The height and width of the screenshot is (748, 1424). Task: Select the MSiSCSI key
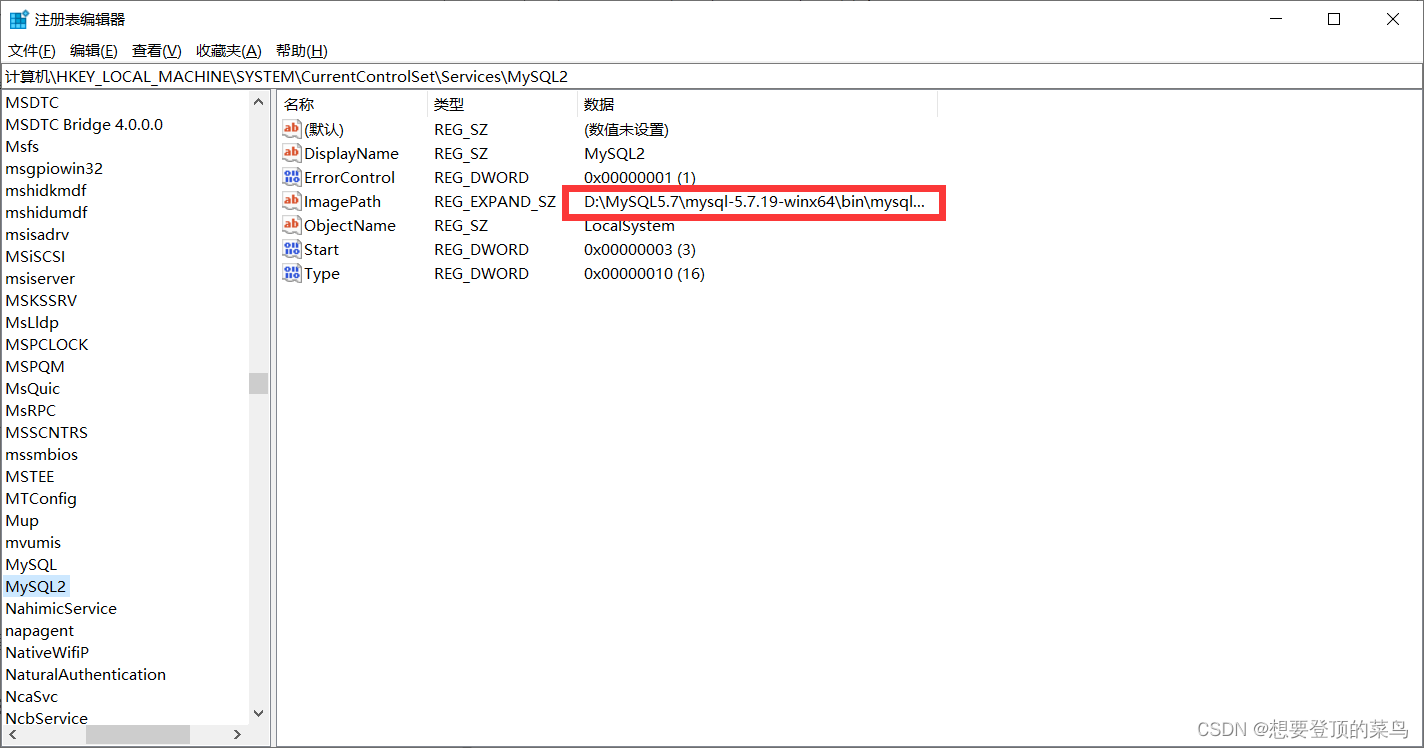pos(35,256)
